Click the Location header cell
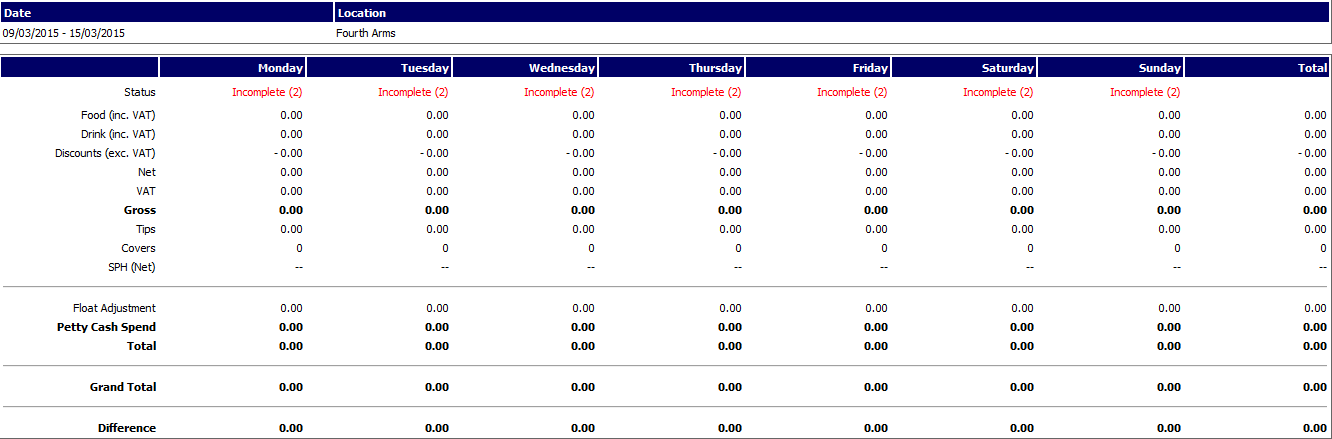The height and width of the screenshot is (439, 1332). pos(362,13)
